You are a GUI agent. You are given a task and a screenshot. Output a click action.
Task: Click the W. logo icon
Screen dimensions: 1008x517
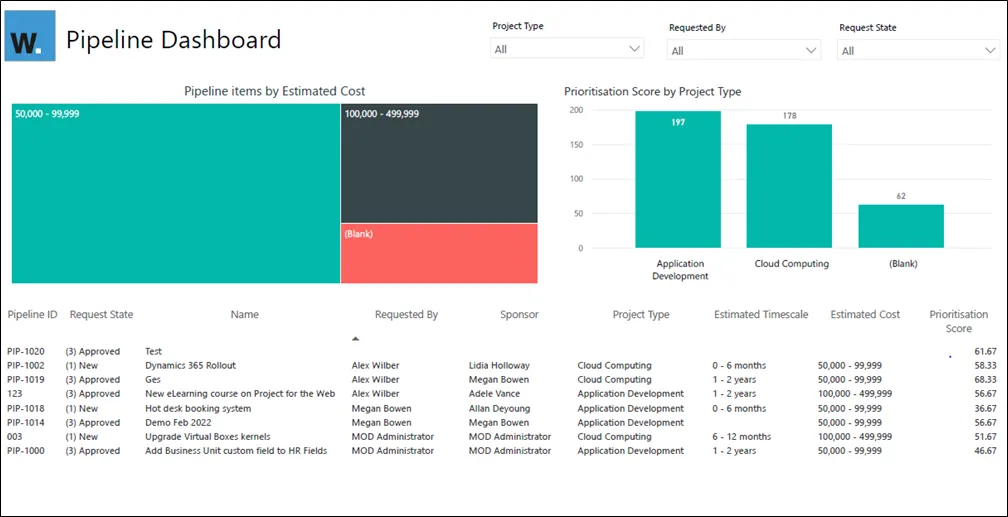pyautogui.click(x=30, y=40)
